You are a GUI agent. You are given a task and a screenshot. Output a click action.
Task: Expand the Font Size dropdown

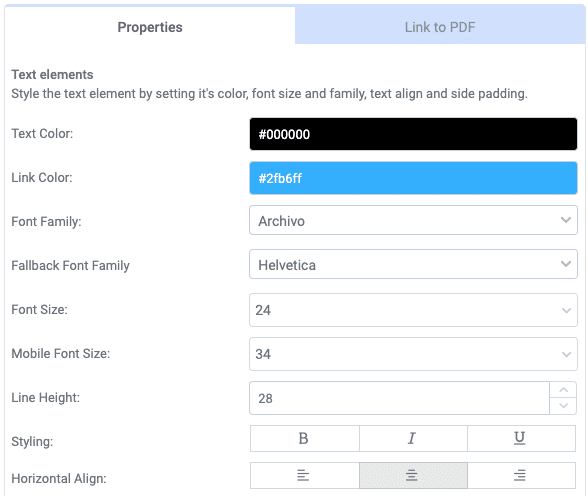pos(413,310)
